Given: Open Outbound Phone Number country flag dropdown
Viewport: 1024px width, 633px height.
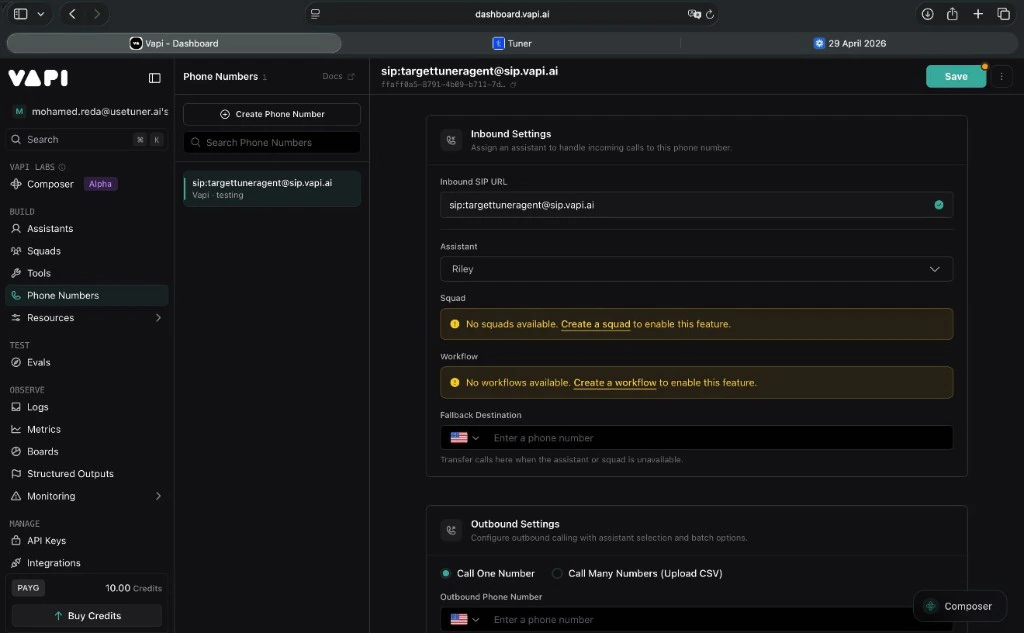Looking at the screenshot, I should click(464, 619).
